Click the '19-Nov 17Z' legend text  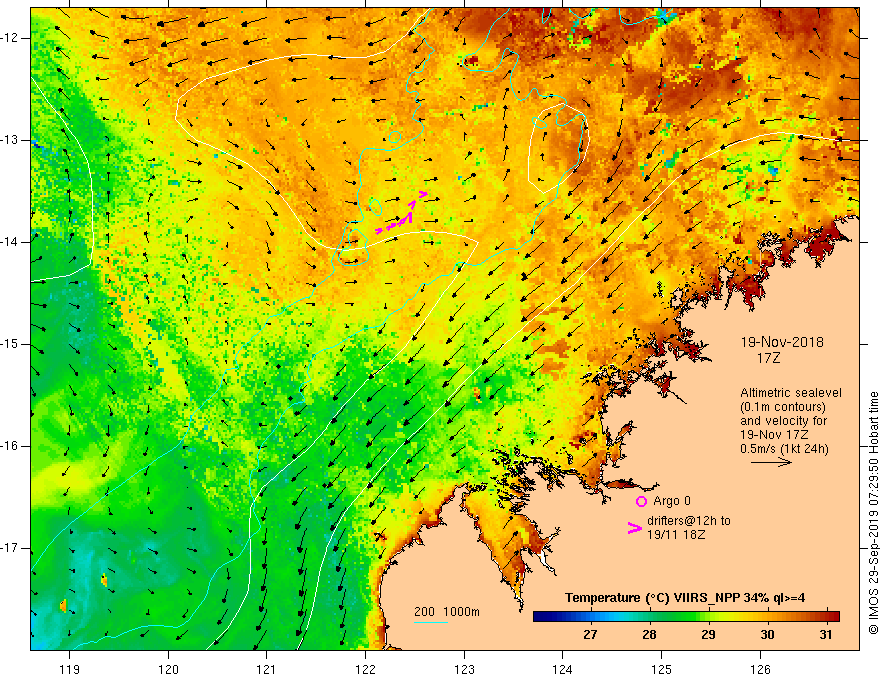coord(775,435)
